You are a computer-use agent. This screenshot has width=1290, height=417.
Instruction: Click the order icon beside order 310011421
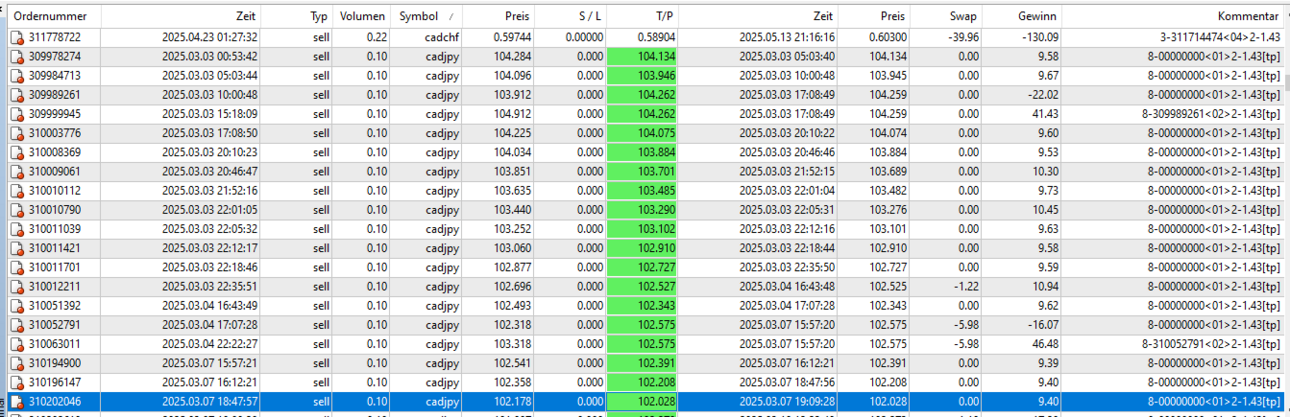tap(16, 248)
